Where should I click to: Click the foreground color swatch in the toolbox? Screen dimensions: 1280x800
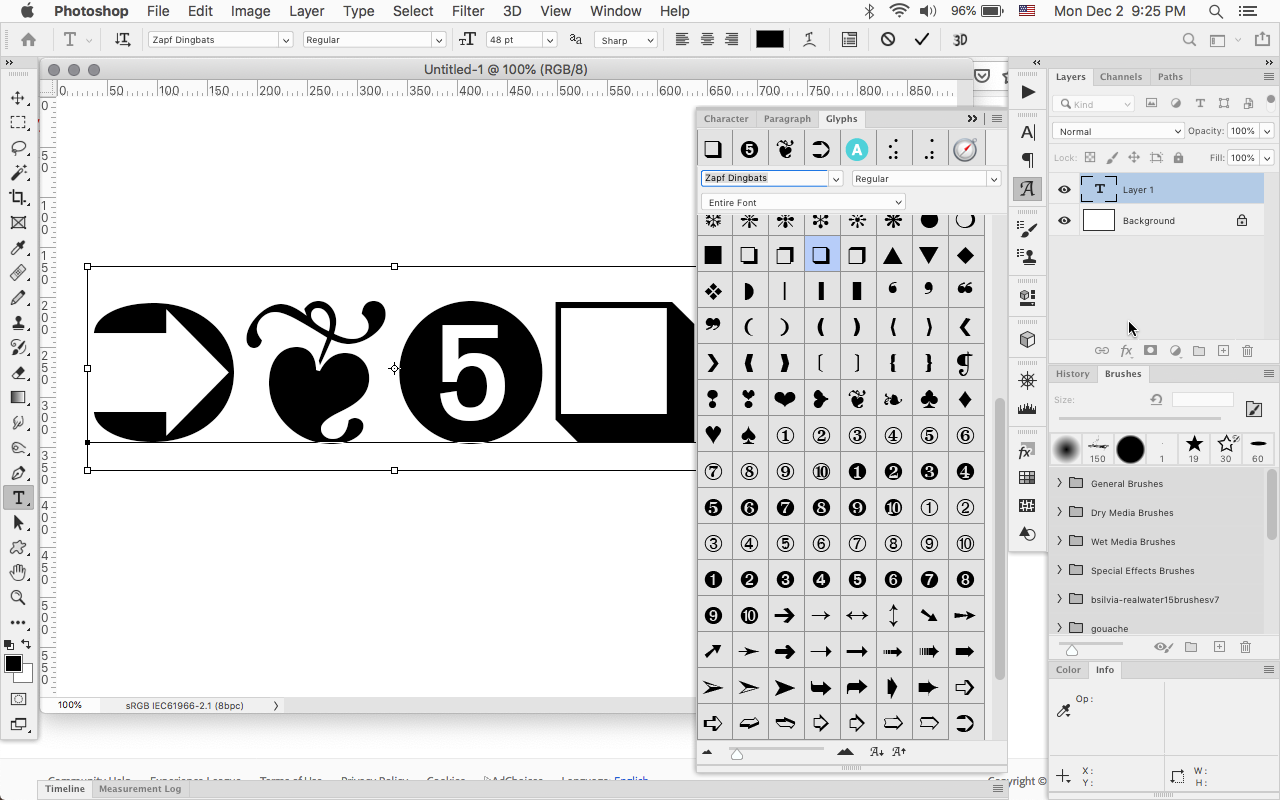(x=13, y=664)
